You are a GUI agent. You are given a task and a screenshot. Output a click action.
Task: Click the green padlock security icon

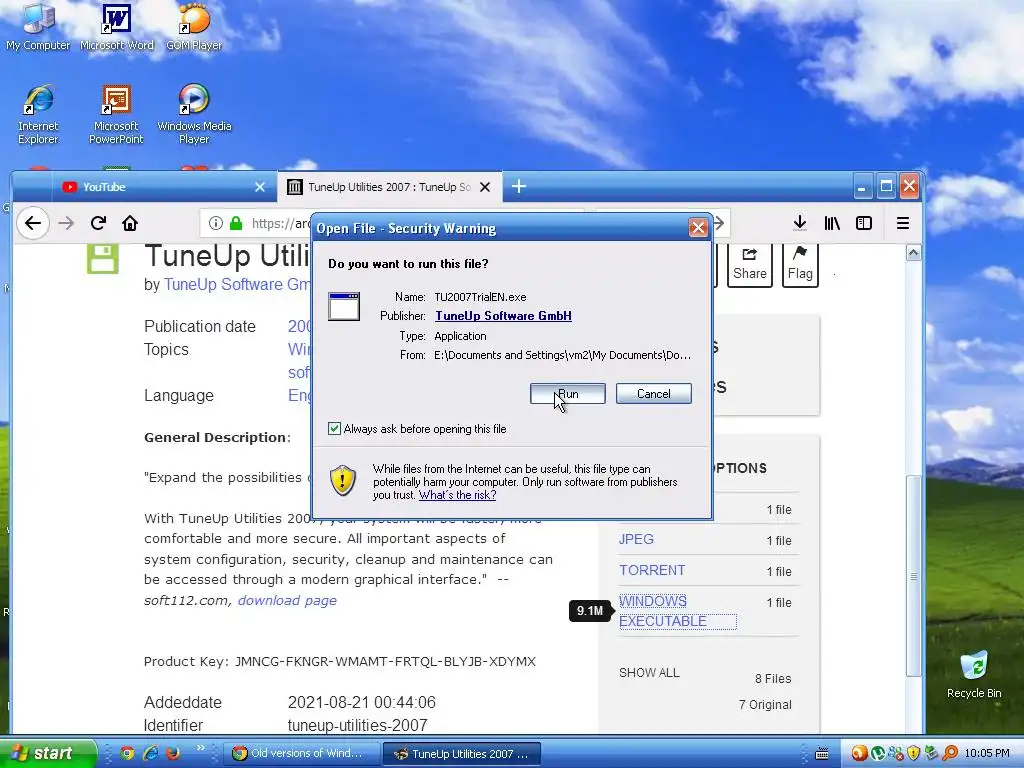236,223
